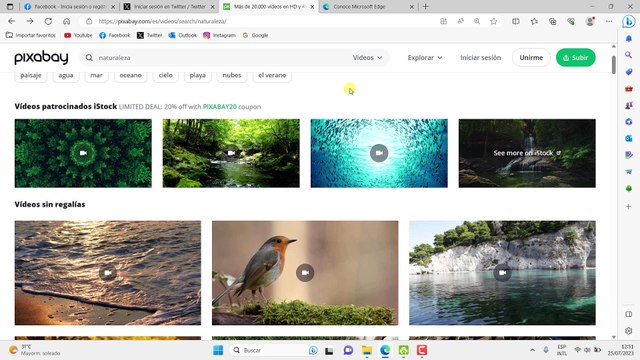Open browser settings three-dot menu
The image size is (640, 360).
point(609,21)
